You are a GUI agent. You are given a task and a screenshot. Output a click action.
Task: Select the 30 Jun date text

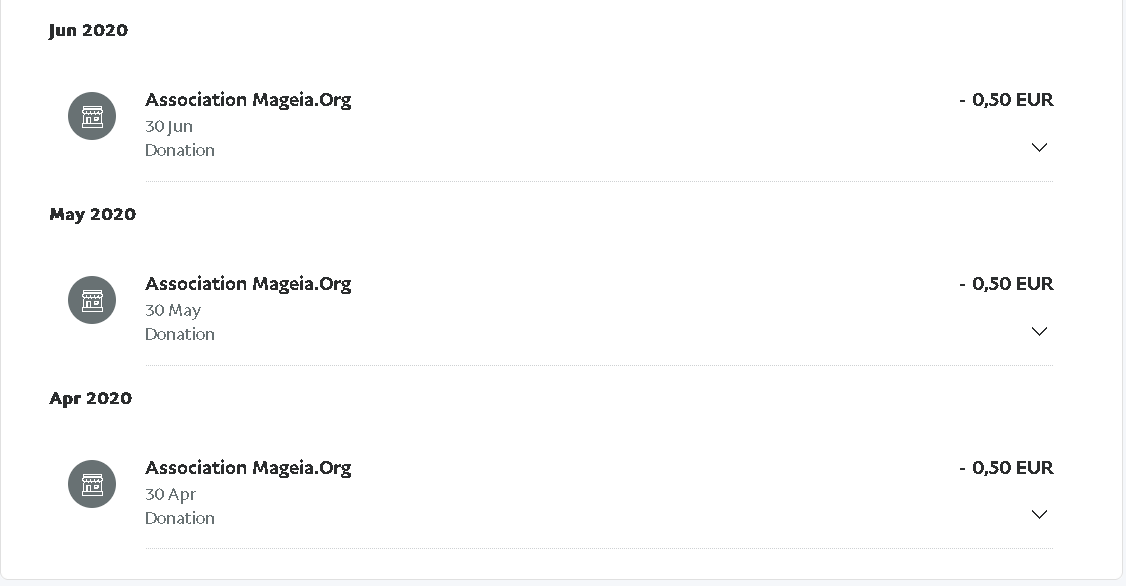(169, 126)
